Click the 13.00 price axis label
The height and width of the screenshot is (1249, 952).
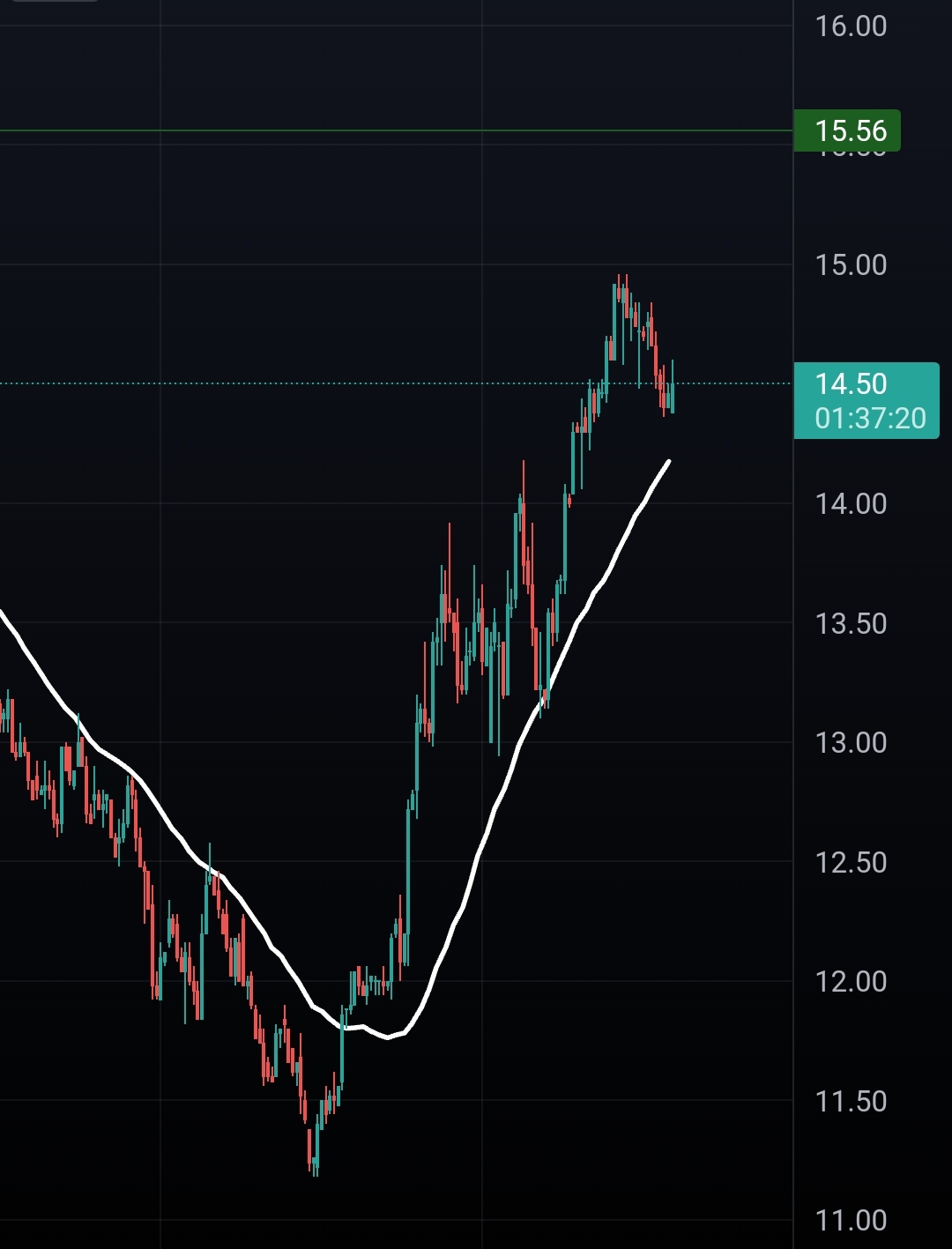(851, 742)
